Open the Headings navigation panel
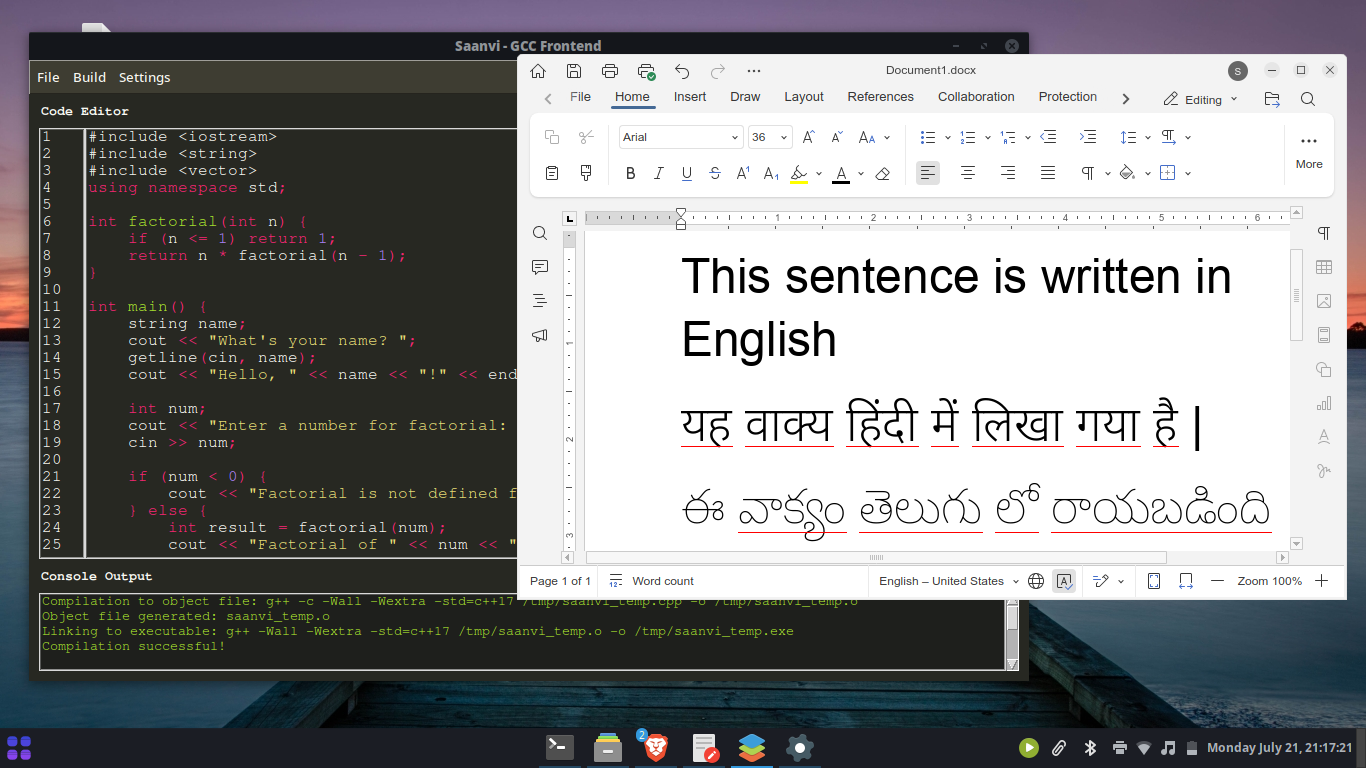Image resolution: width=1366 pixels, height=768 pixels. tap(540, 300)
